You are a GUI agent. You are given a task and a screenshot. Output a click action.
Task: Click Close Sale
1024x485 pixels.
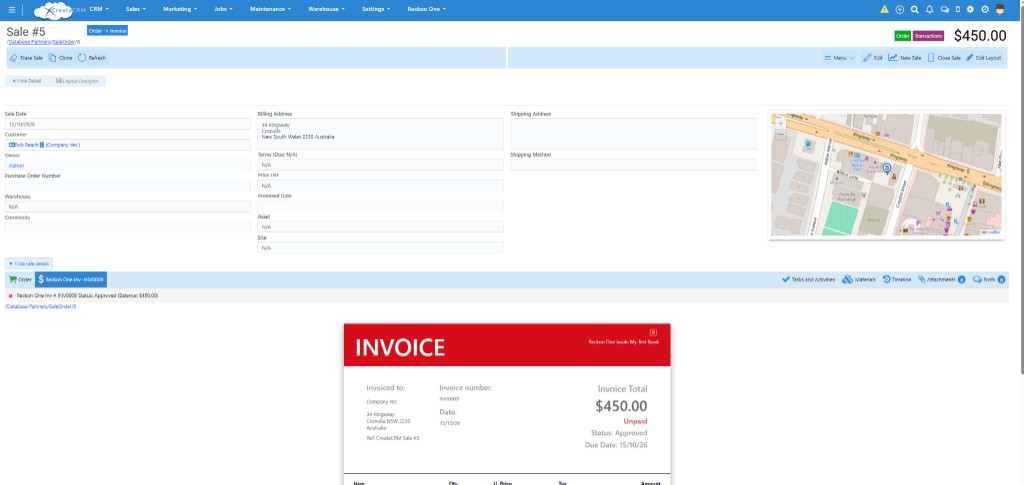[x=944, y=57]
